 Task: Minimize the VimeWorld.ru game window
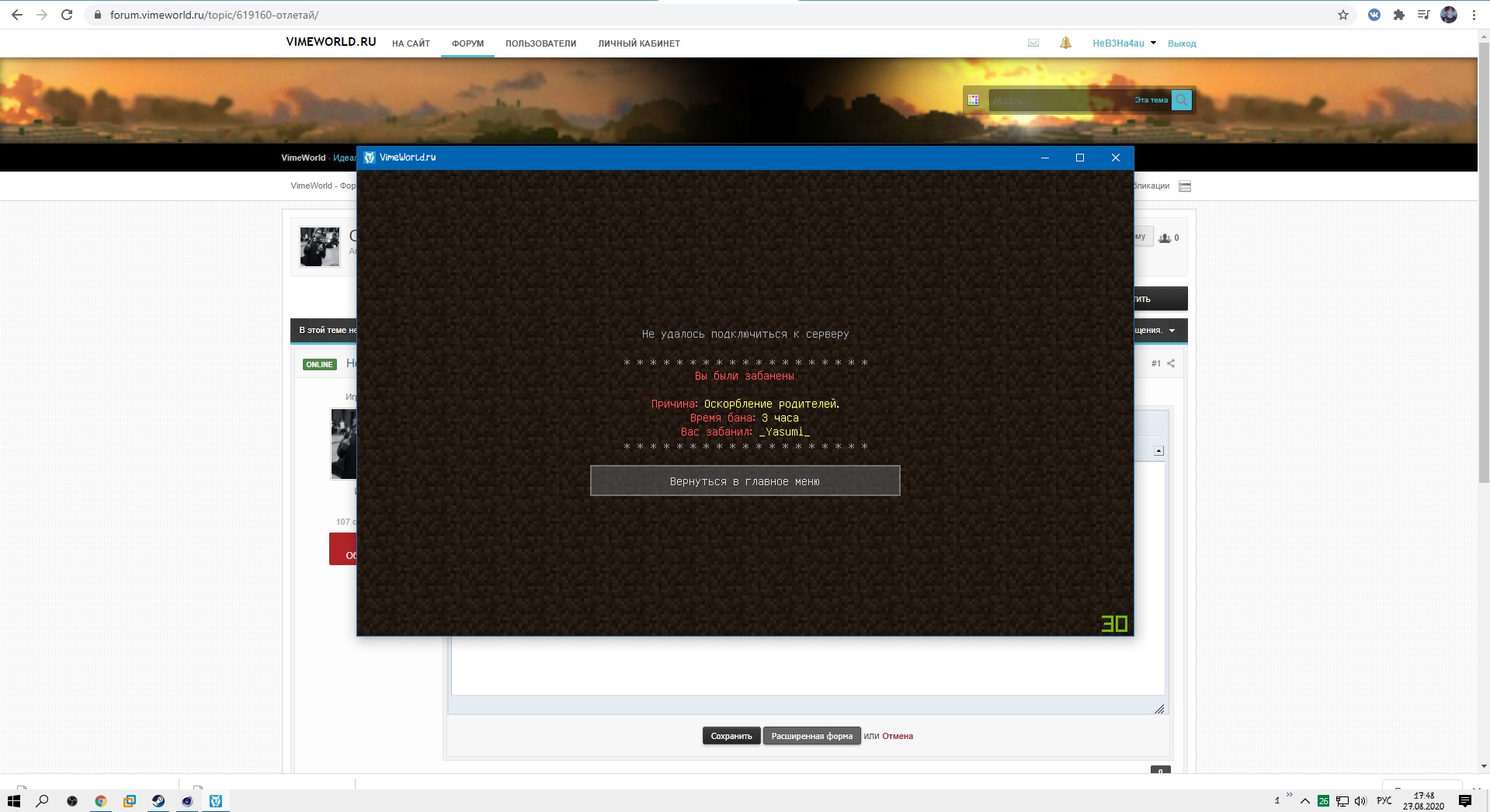pos(1045,158)
